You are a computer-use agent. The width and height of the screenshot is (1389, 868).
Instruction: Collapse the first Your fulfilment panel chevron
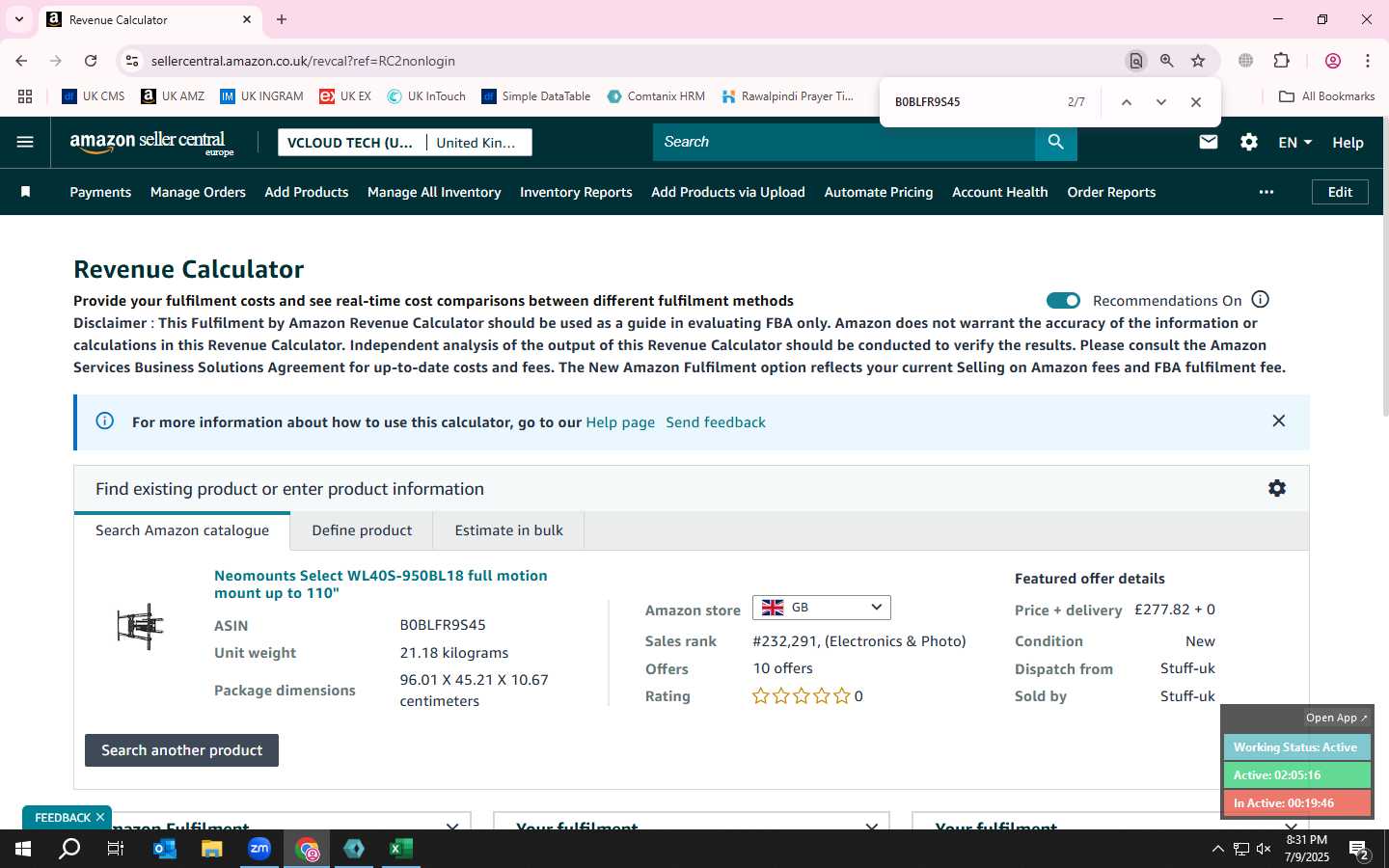pos(872,827)
